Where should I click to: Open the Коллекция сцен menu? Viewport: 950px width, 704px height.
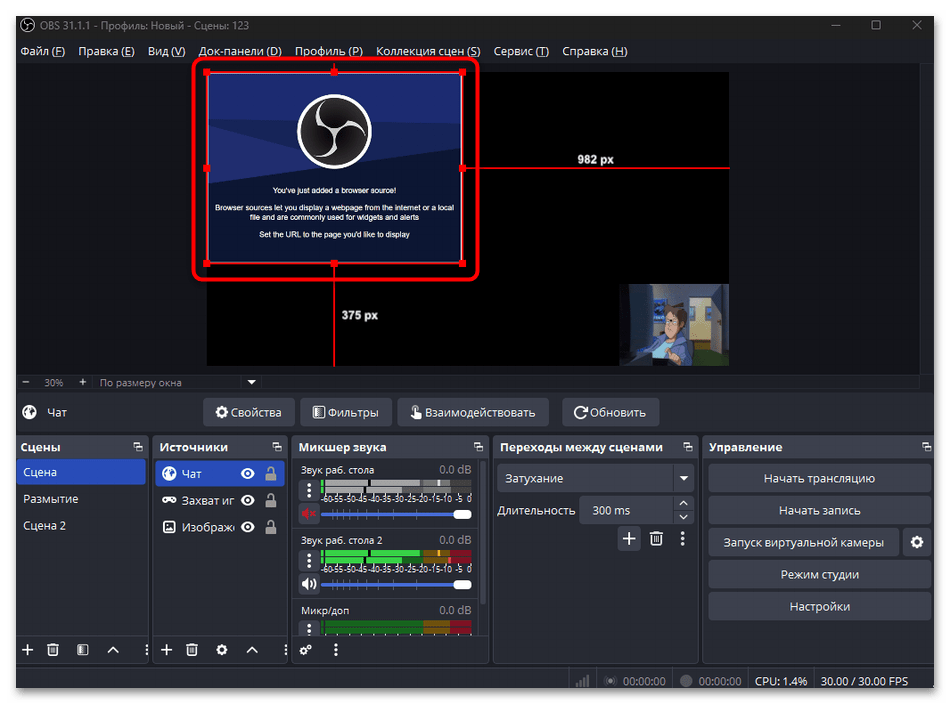click(x=428, y=51)
